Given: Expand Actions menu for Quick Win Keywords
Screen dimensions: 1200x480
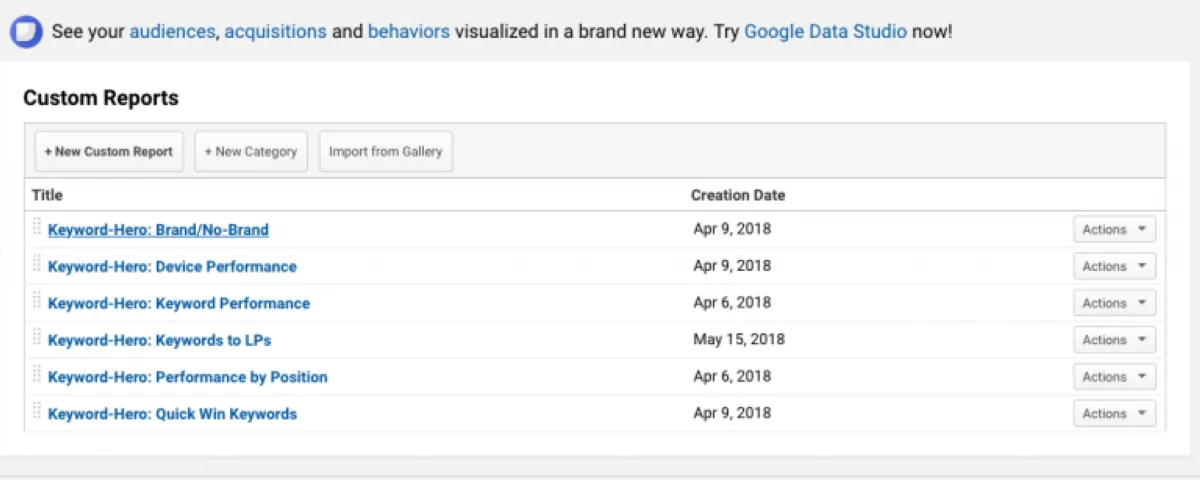Looking at the screenshot, I should [x=1114, y=414].
